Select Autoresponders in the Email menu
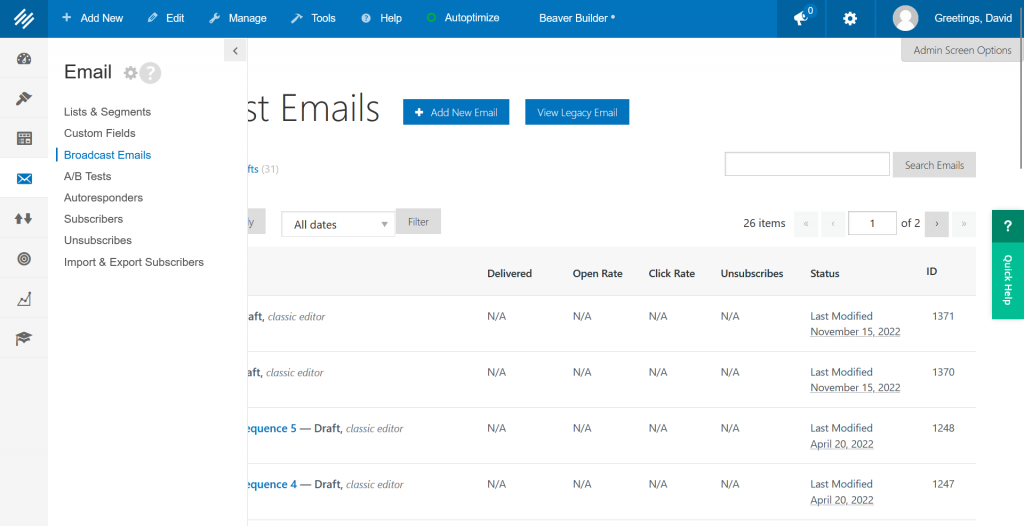 tap(103, 198)
